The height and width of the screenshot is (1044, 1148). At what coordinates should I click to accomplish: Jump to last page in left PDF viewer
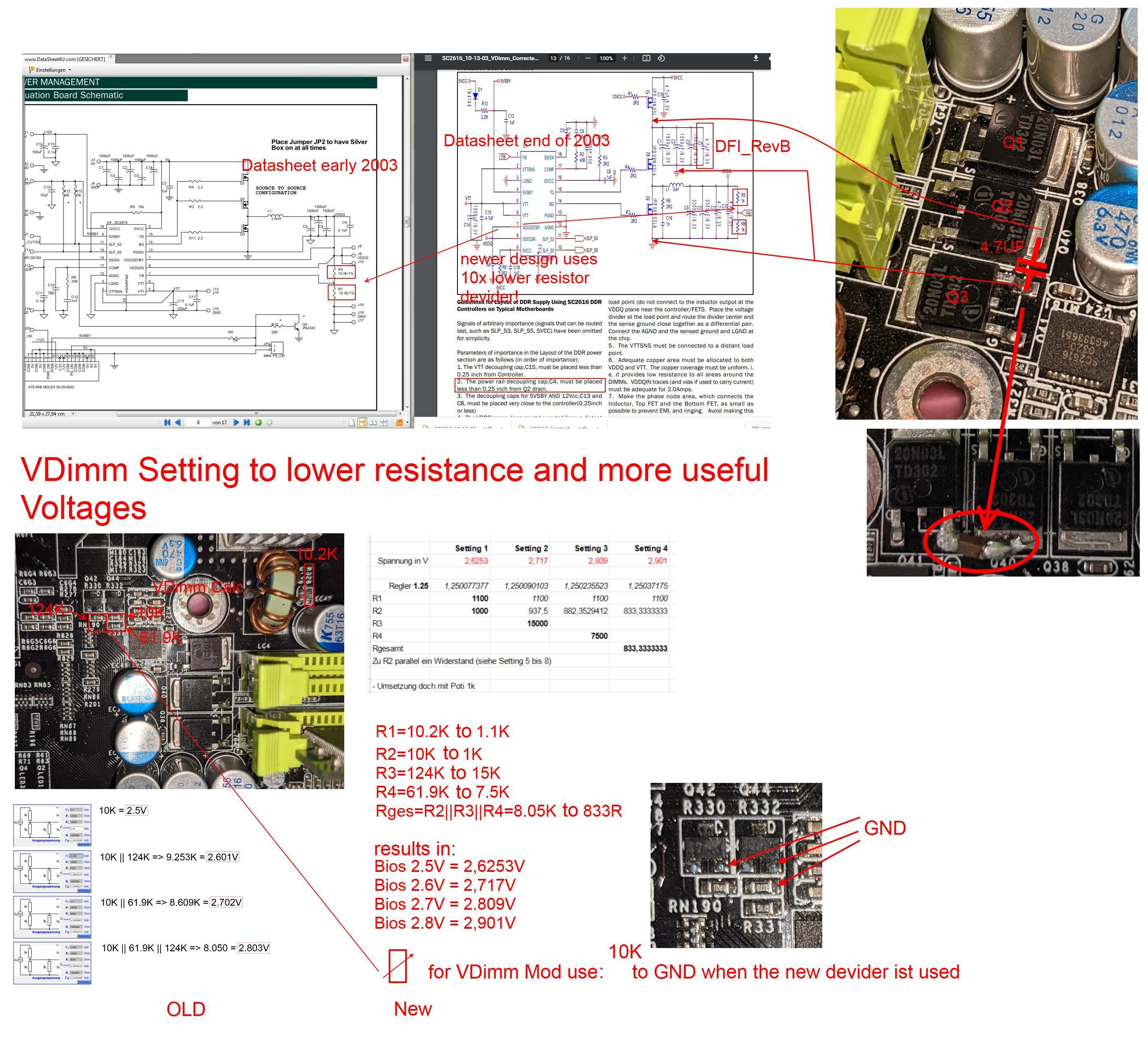coord(247,423)
